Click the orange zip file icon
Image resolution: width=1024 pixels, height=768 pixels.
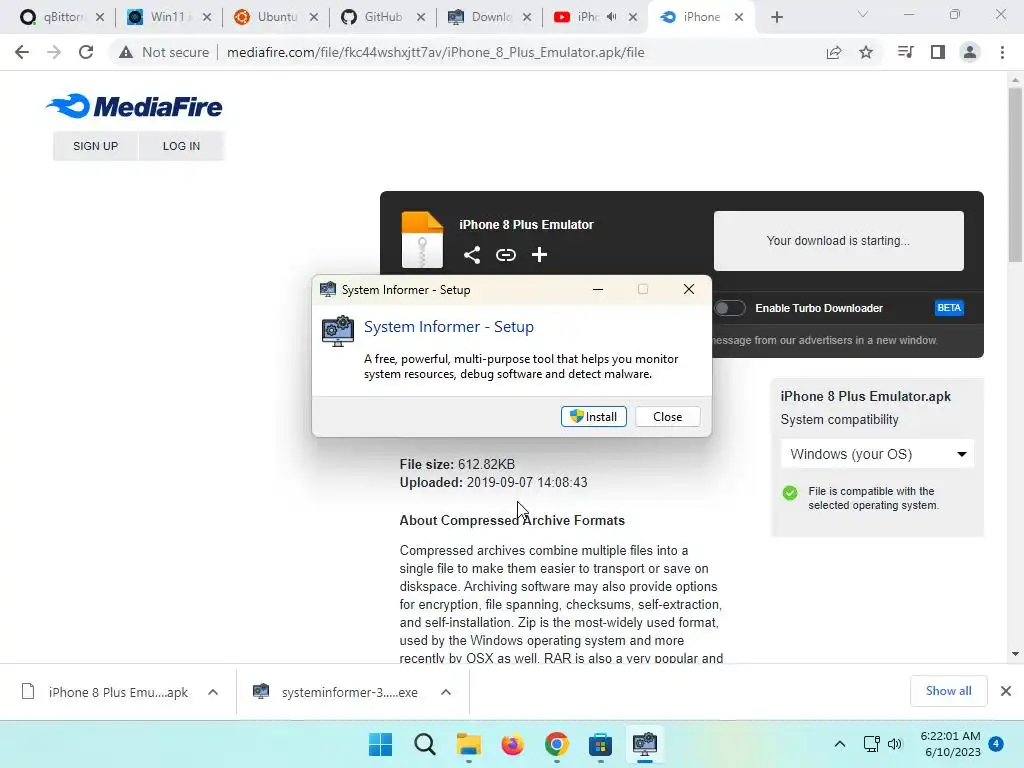422,240
